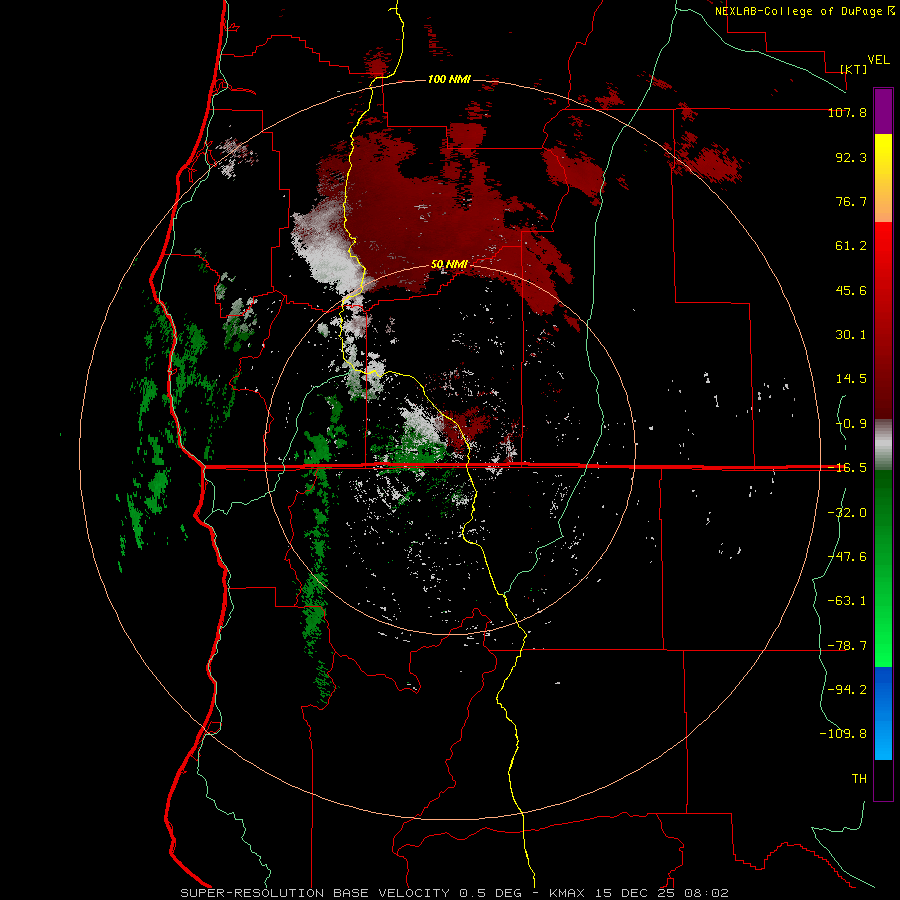Click the 30.1 scale value
Image resolution: width=900 pixels, height=900 pixels.
point(851,335)
